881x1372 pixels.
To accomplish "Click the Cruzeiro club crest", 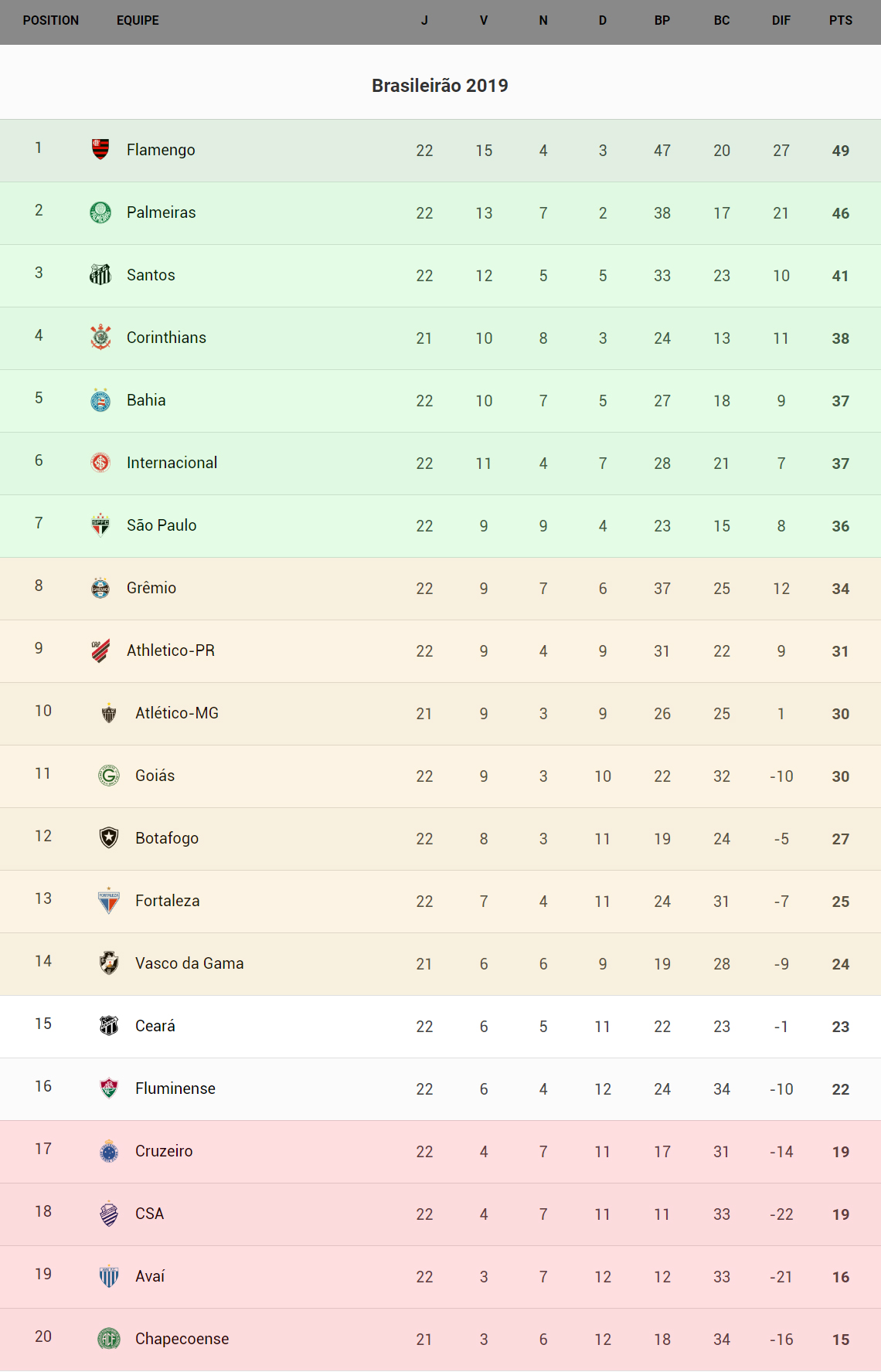I will click(109, 1151).
